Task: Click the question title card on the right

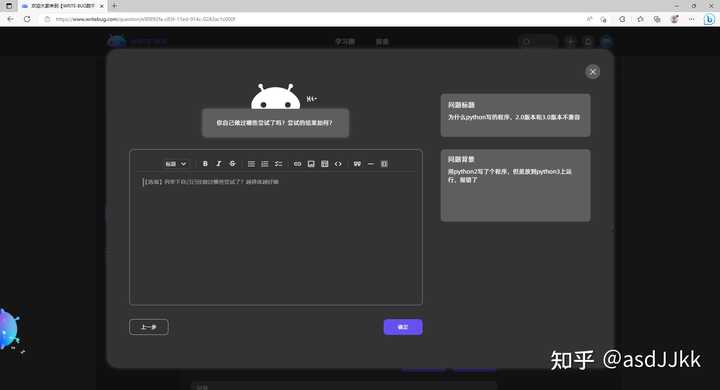Action: [x=515, y=115]
